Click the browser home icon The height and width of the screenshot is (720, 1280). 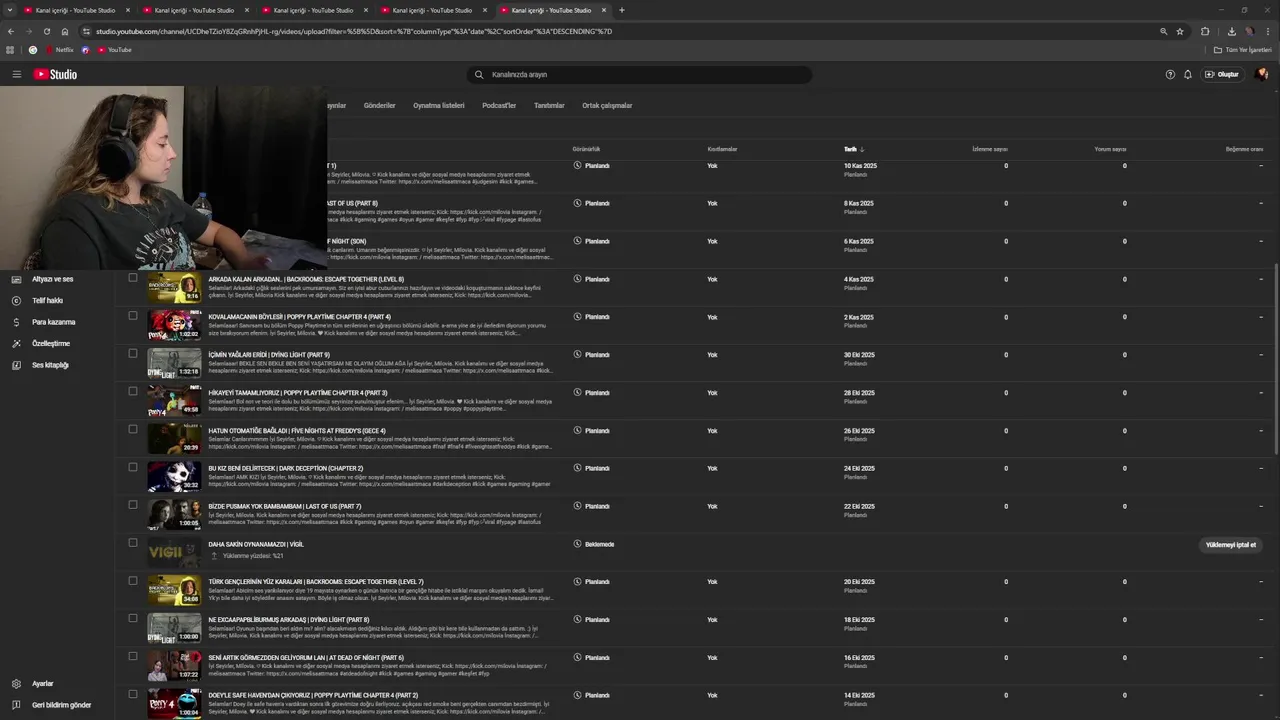64,31
